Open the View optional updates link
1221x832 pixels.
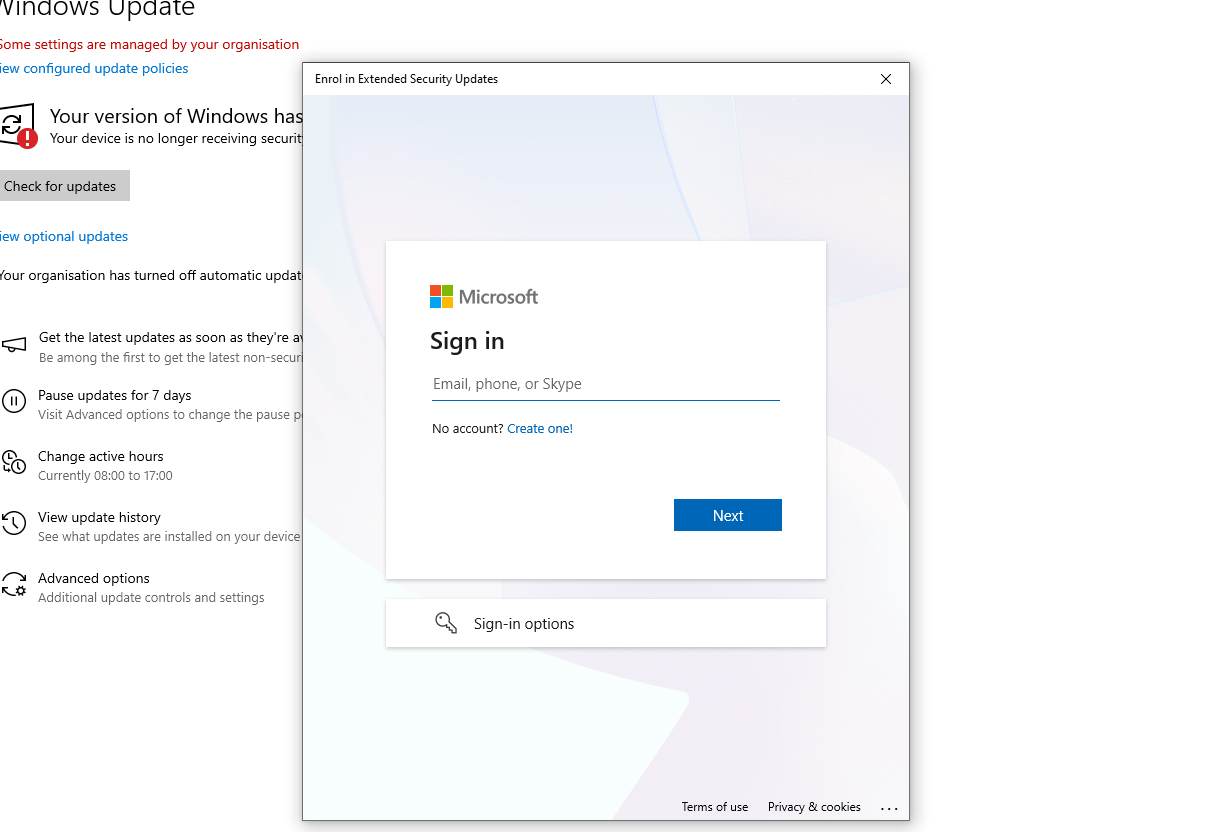pos(64,237)
